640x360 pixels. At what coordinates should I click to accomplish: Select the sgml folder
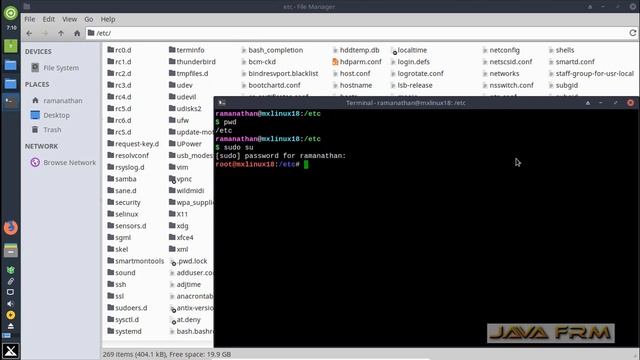pyautogui.click(x=119, y=238)
